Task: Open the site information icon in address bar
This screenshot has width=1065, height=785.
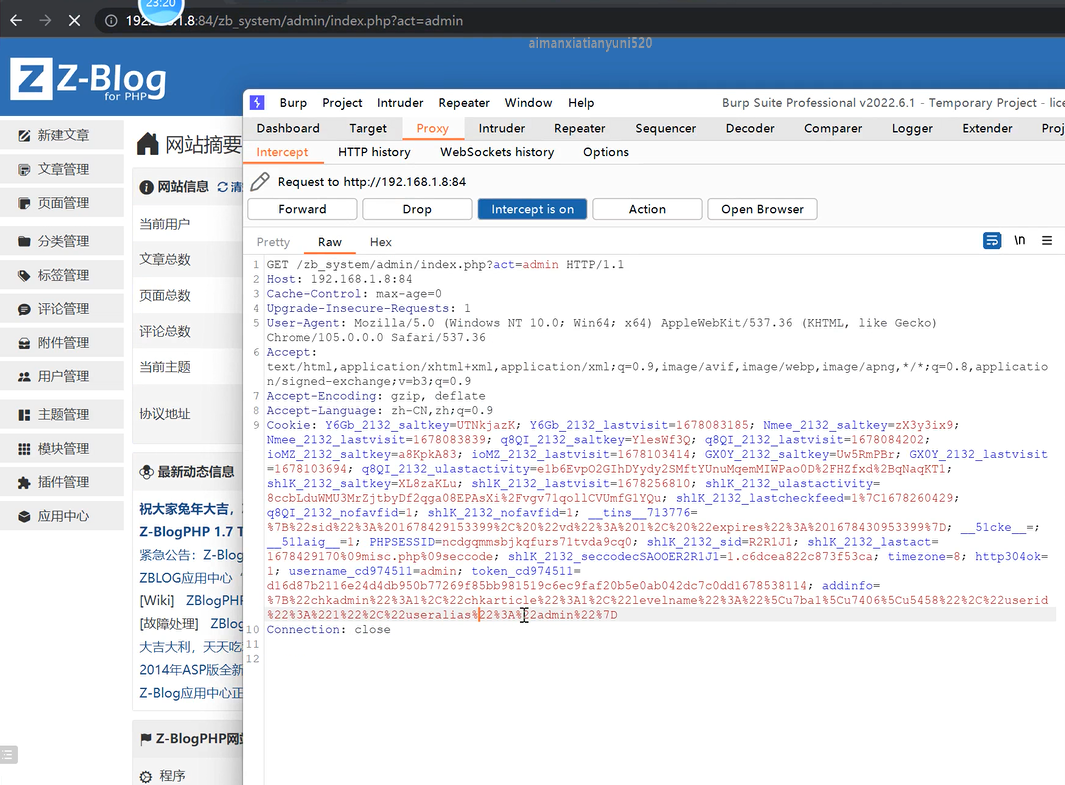Action: (x=111, y=21)
